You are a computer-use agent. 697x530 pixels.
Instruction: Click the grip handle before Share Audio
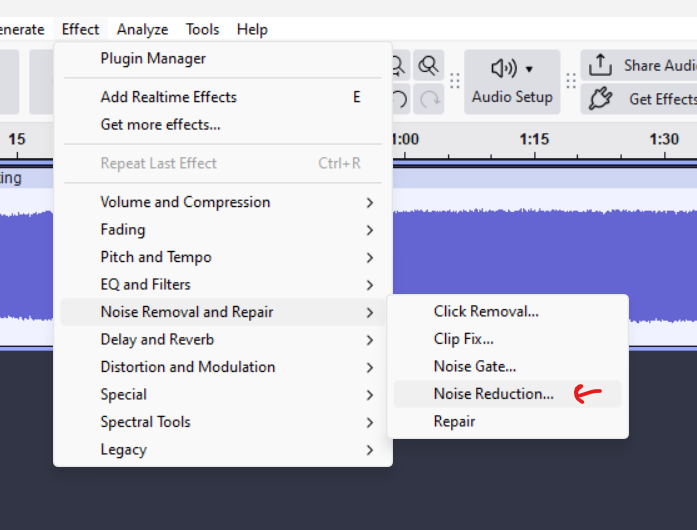[x=572, y=81]
